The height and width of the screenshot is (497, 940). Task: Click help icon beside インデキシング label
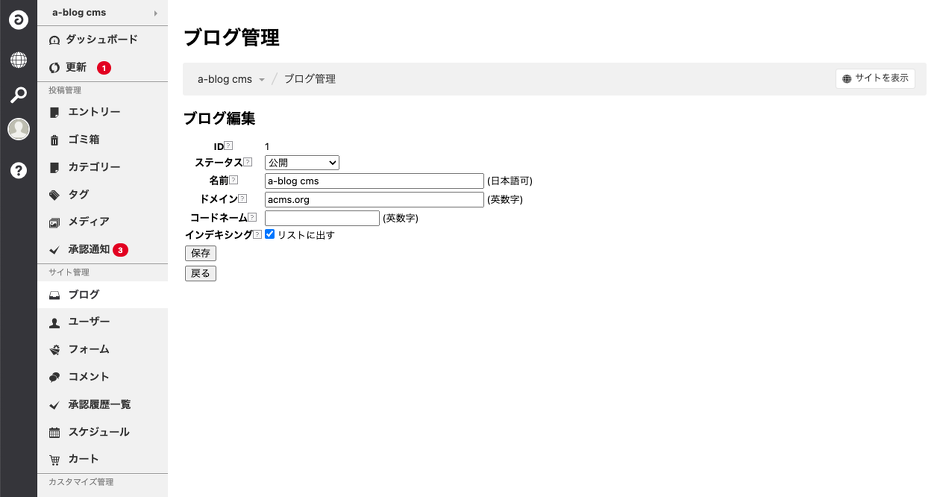click(257, 234)
